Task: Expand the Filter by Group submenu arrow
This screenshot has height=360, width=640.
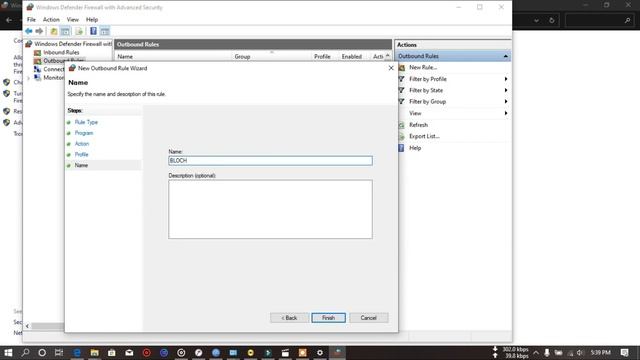Action: pos(506,102)
